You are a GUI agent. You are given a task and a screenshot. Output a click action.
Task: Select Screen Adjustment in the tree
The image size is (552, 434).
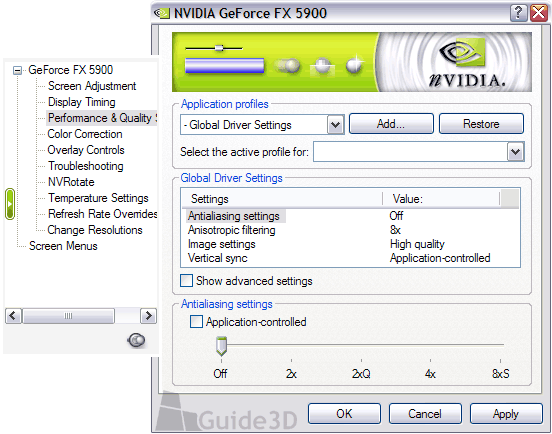point(92,86)
